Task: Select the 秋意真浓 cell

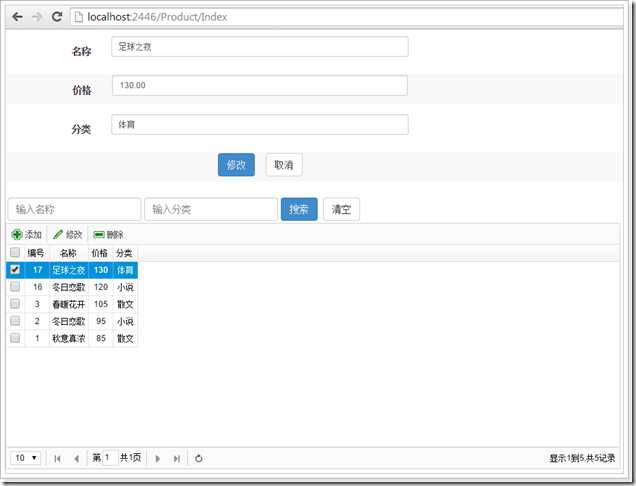Action: click(69, 338)
